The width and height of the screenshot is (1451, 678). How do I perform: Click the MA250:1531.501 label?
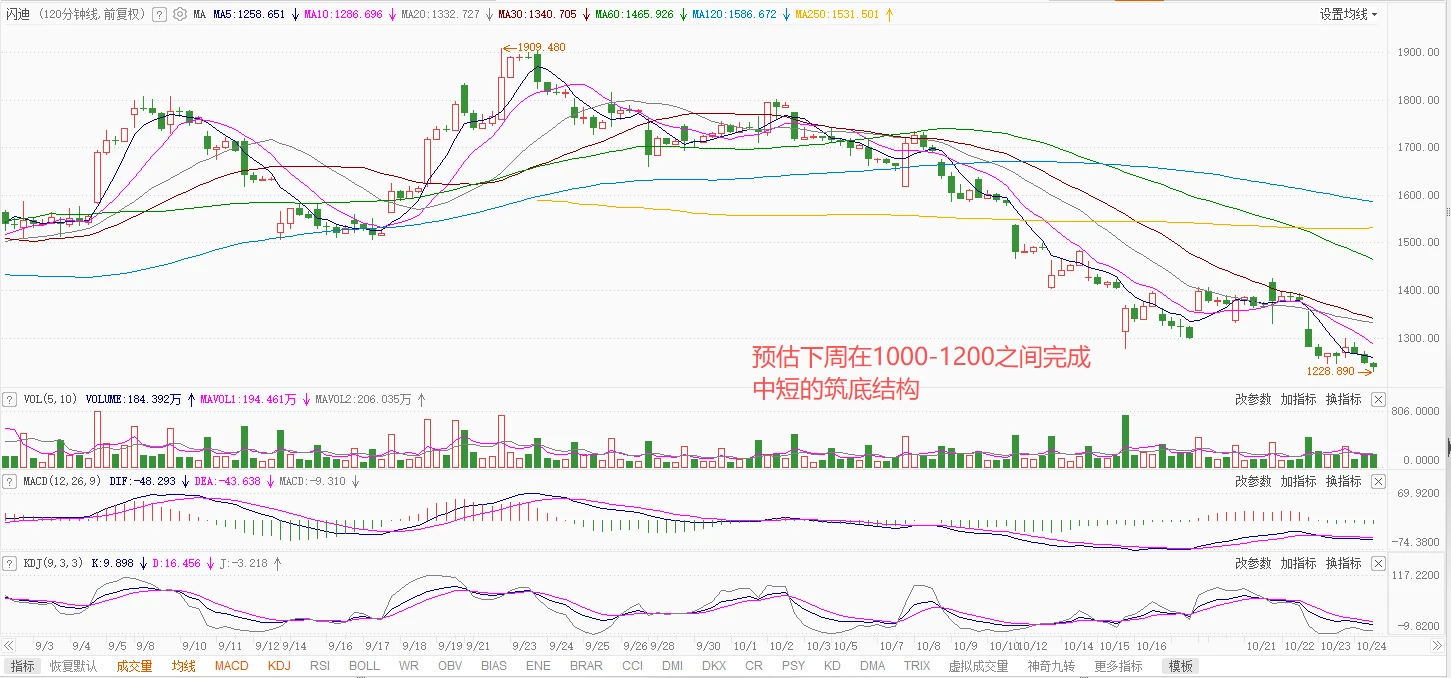coord(837,15)
